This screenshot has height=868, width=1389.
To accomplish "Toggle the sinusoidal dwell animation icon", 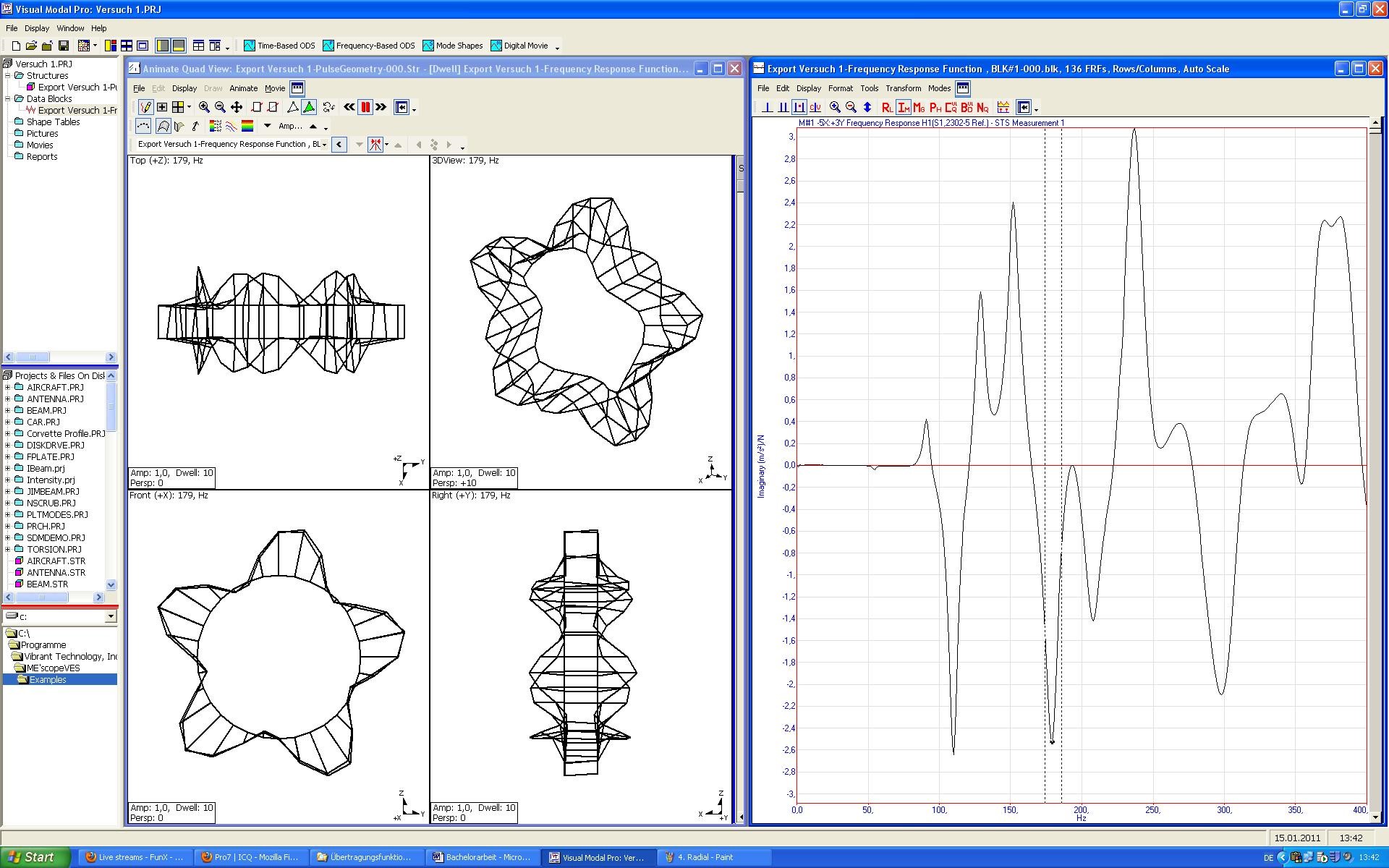I will [143, 126].
